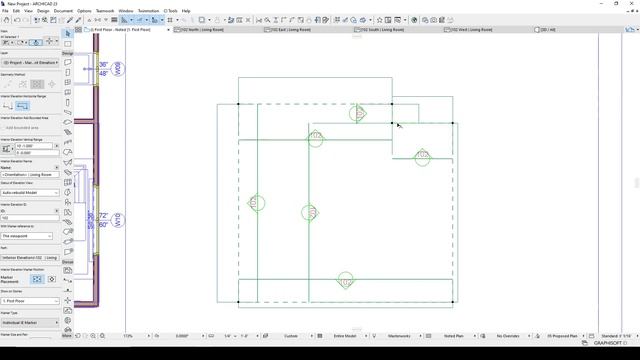Viewport: 640px width, 360px height.
Task: Click the syringe inject parameters icon
Action: coord(78,20)
